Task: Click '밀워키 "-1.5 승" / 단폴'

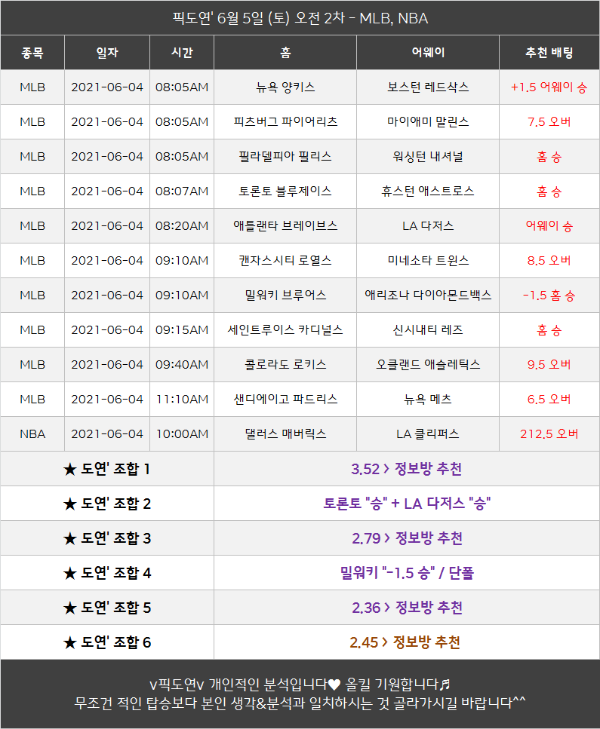Action: (407, 573)
